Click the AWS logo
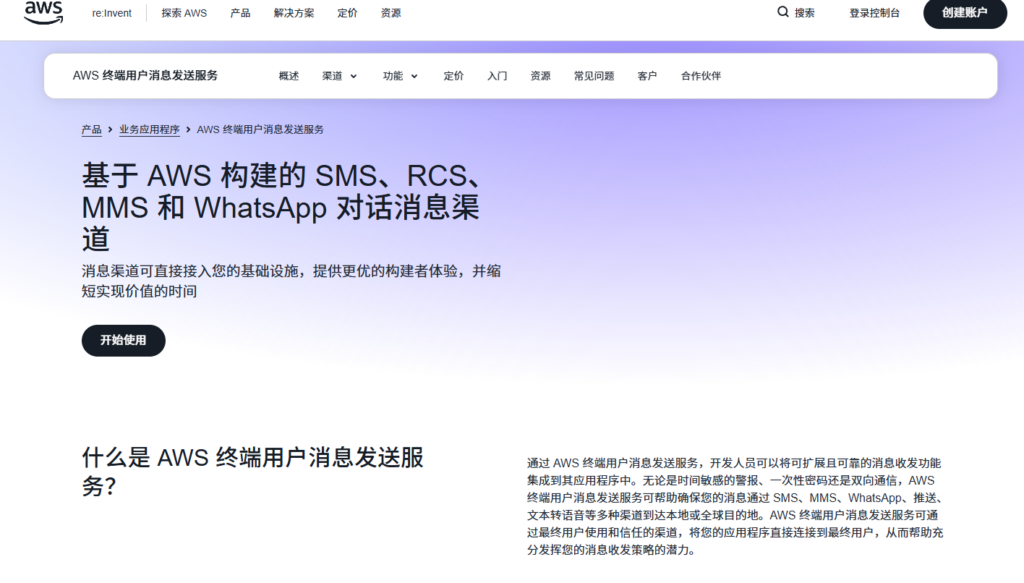Image resolution: width=1024 pixels, height=583 pixels. pos(43,12)
